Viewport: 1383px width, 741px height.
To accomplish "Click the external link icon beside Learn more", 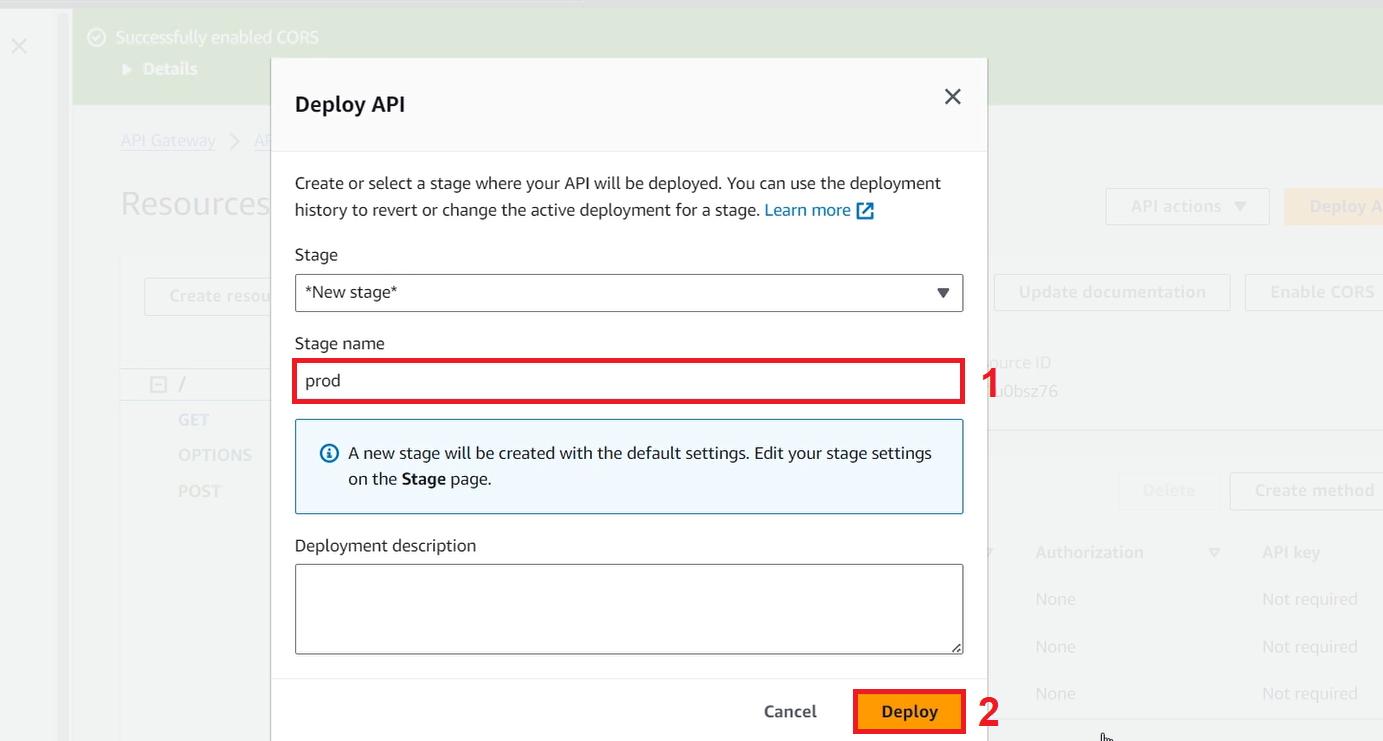I will tap(864, 210).
